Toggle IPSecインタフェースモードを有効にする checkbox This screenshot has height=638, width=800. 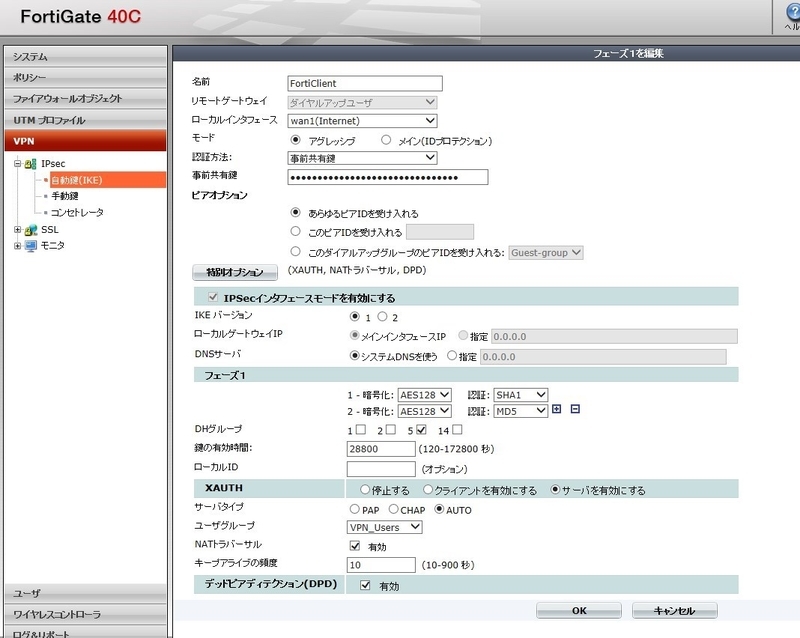(x=213, y=297)
